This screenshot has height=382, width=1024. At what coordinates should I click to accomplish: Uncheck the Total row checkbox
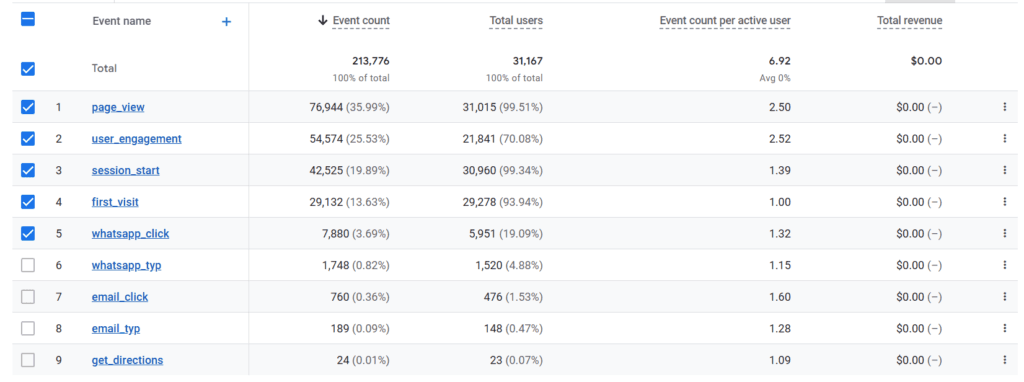(28, 69)
